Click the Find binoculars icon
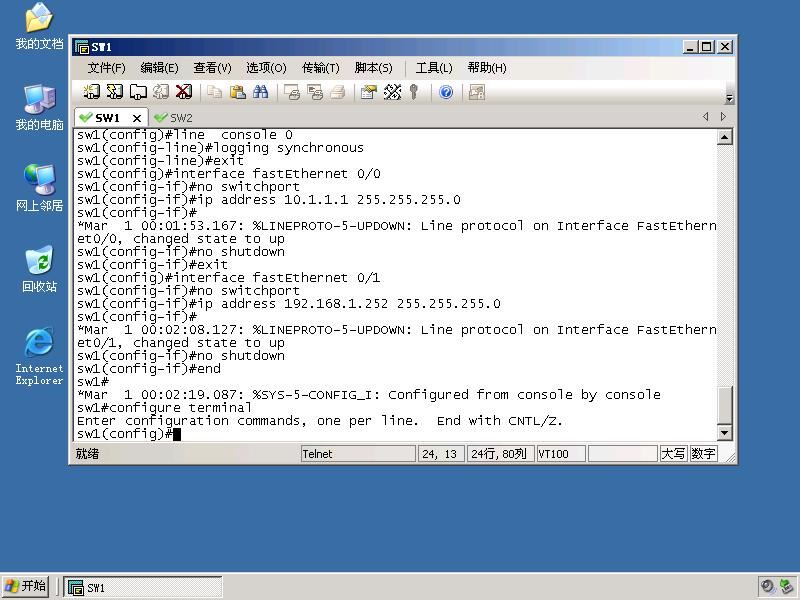Screen dimensions: 800x600 [261, 92]
